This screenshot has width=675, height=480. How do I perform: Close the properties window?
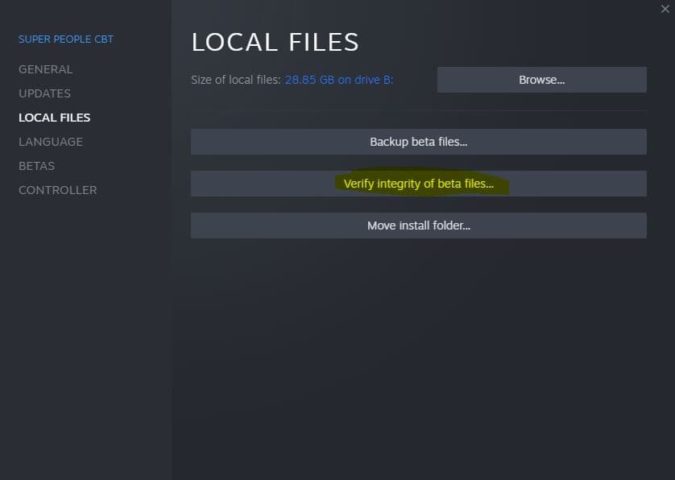pyautogui.click(x=665, y=9)
